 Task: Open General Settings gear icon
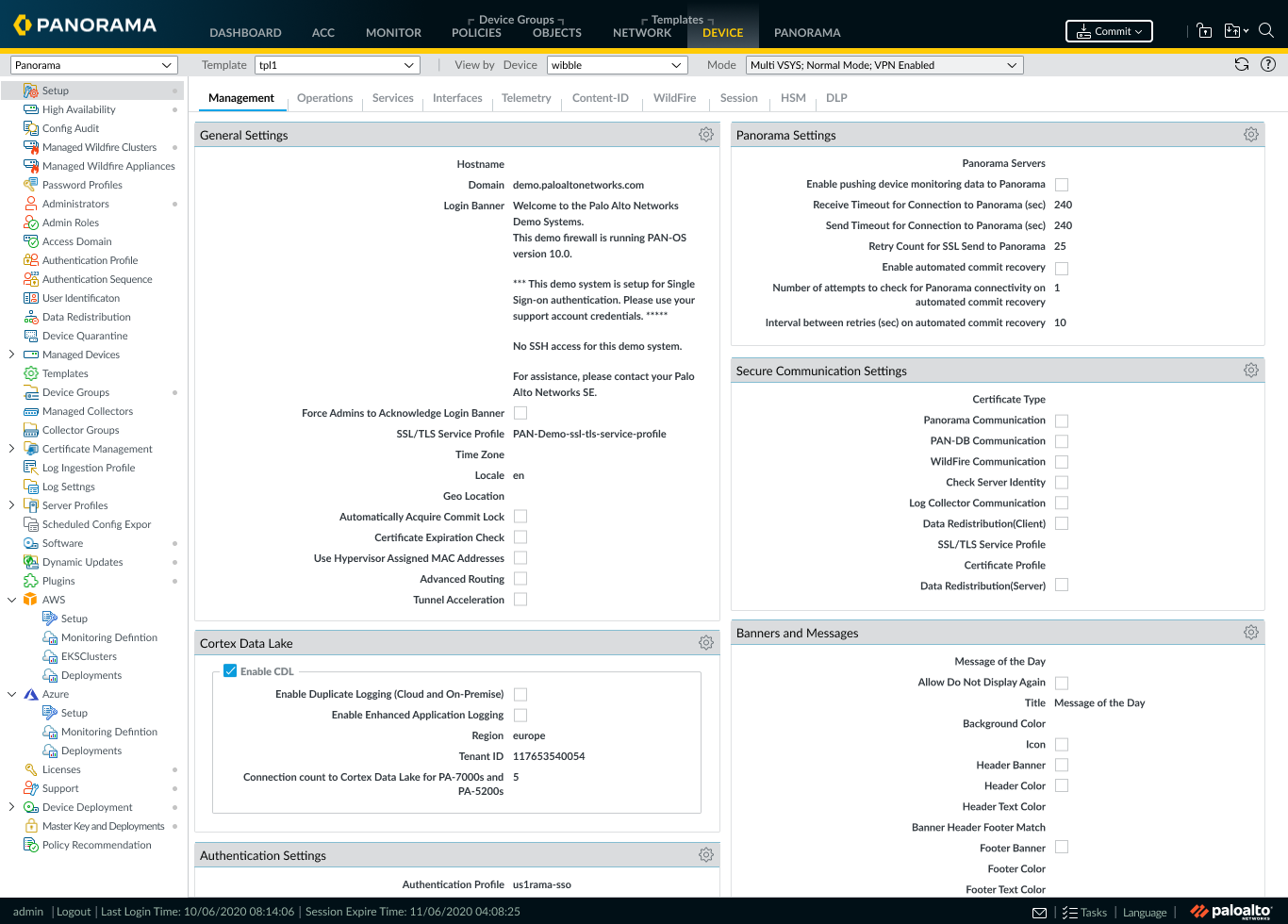[x=705, y=135]
